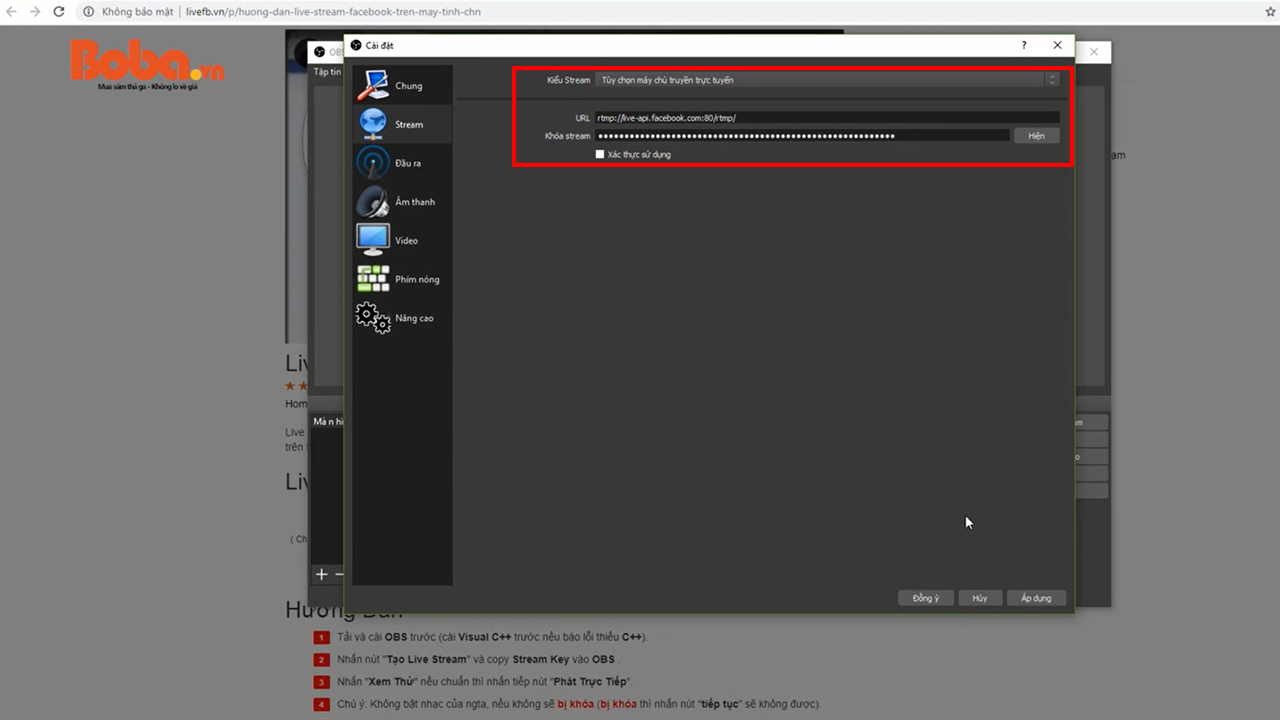Open the Đầu ra output settings icon
Image resolution: width=1280 pixels, height=720 pixels.
[x=373, y=163]
